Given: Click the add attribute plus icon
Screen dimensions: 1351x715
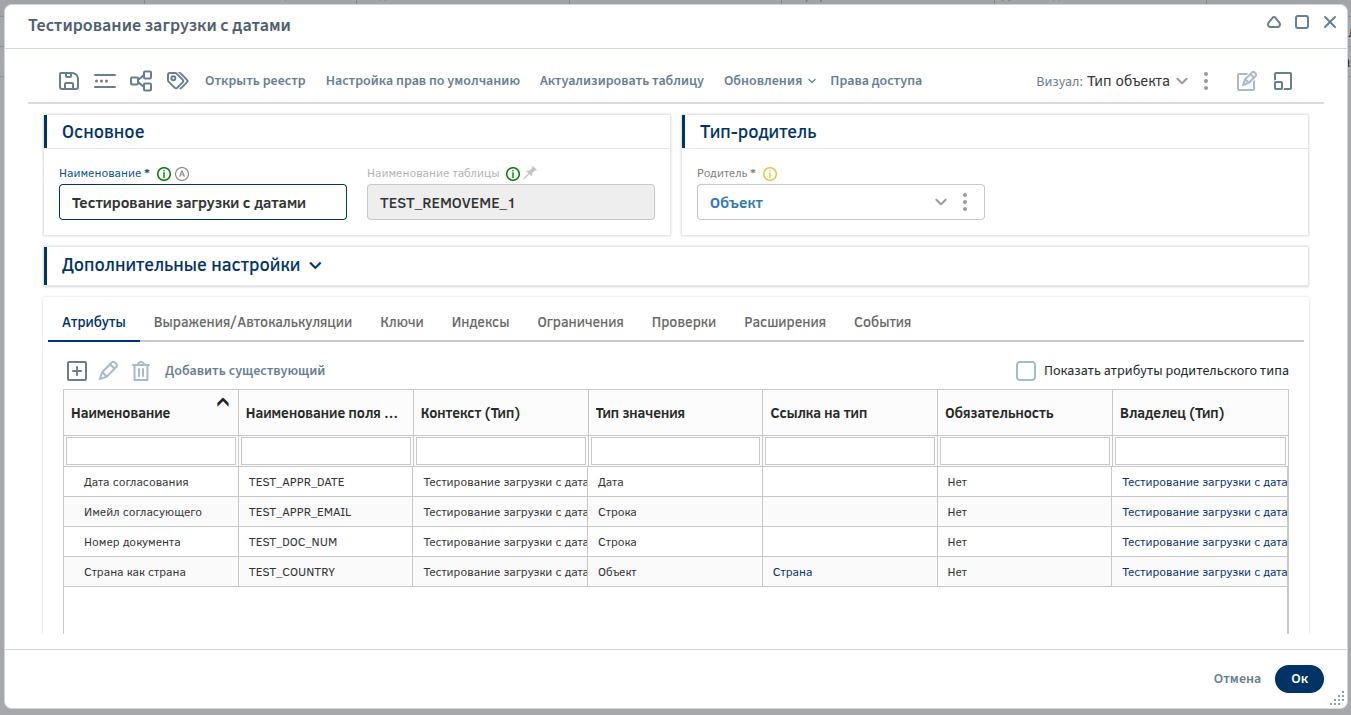Looking at the screenshot, I should click(77, 371).
